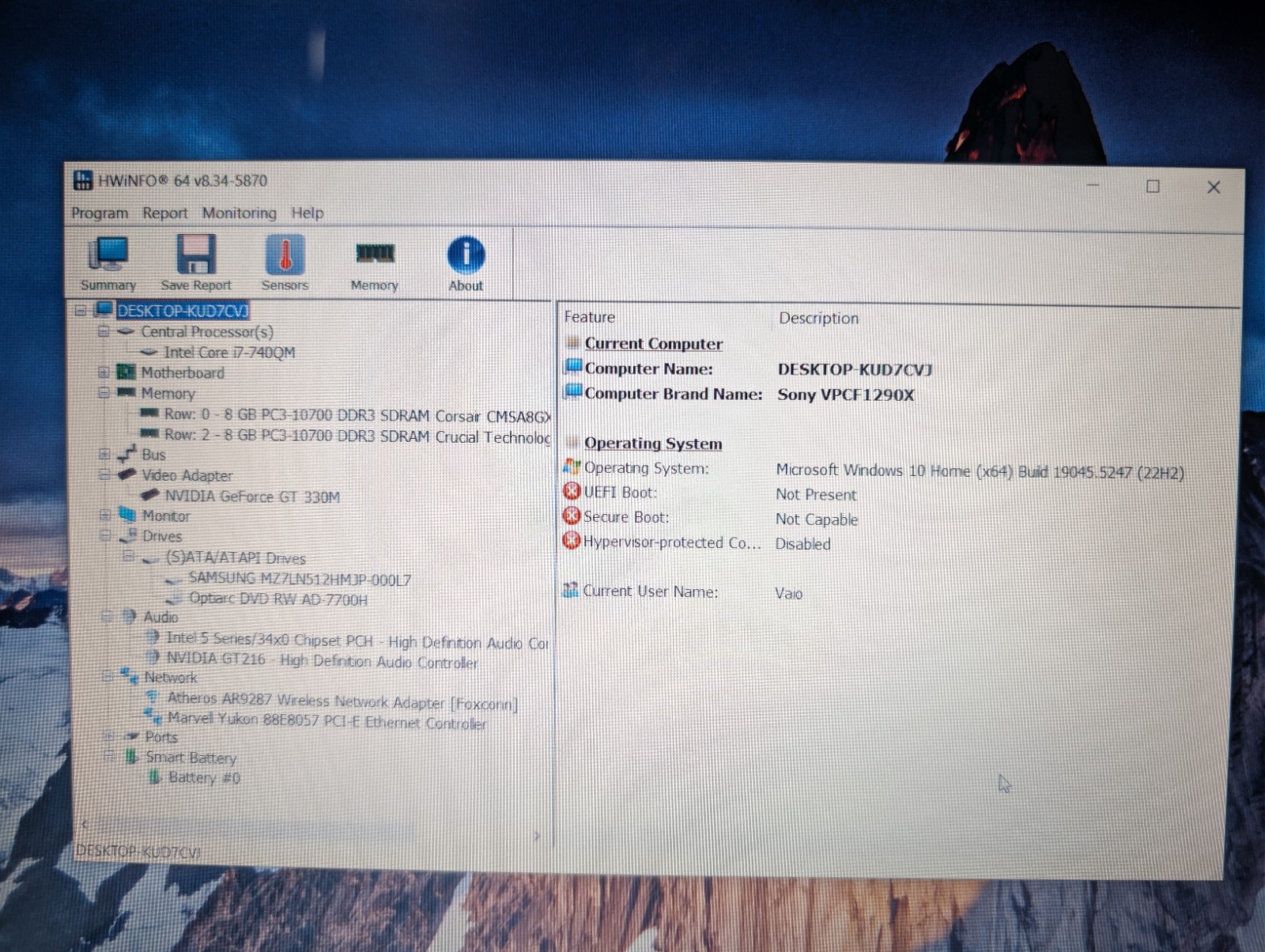Click the Feature column header

pos(590,317)
